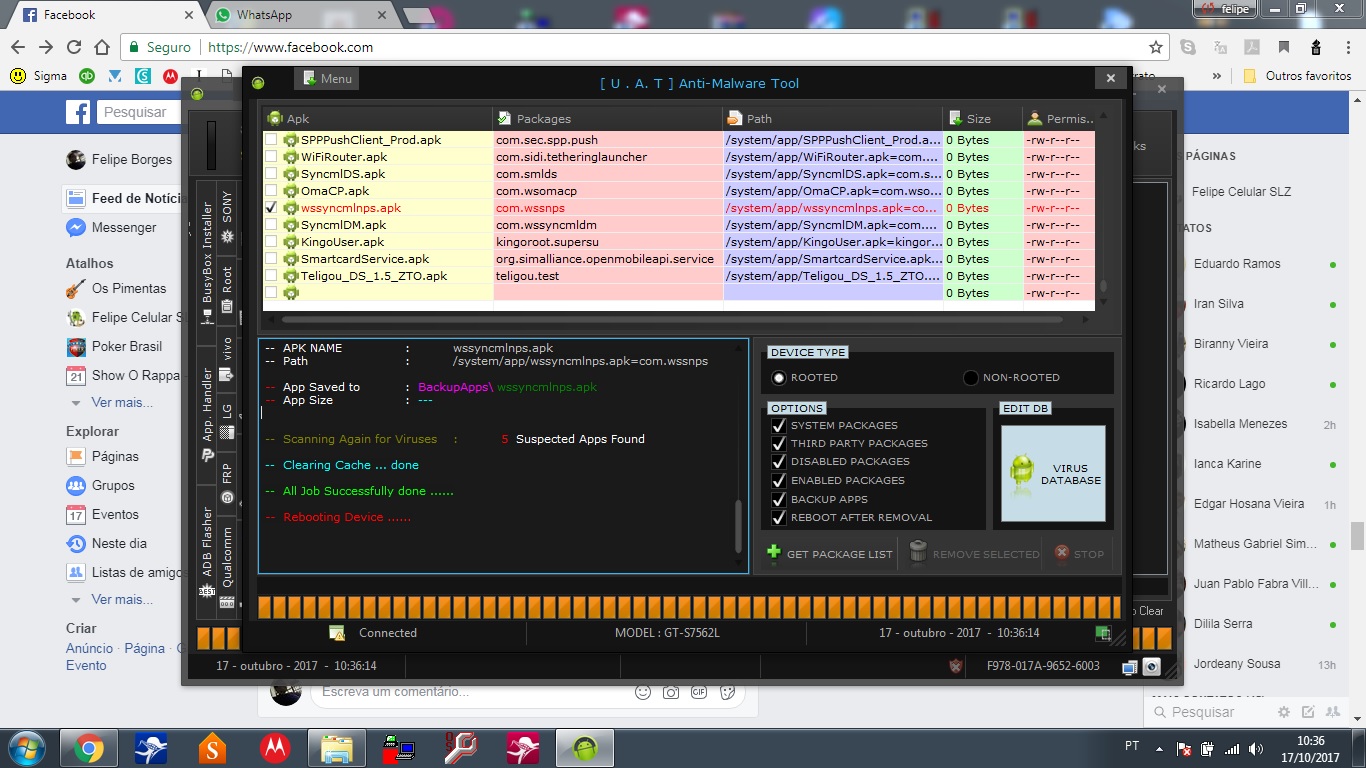Toggle DISABLED PACKAGES option
This screenshot has width=1366, height=768.
[x=779, y=461]
